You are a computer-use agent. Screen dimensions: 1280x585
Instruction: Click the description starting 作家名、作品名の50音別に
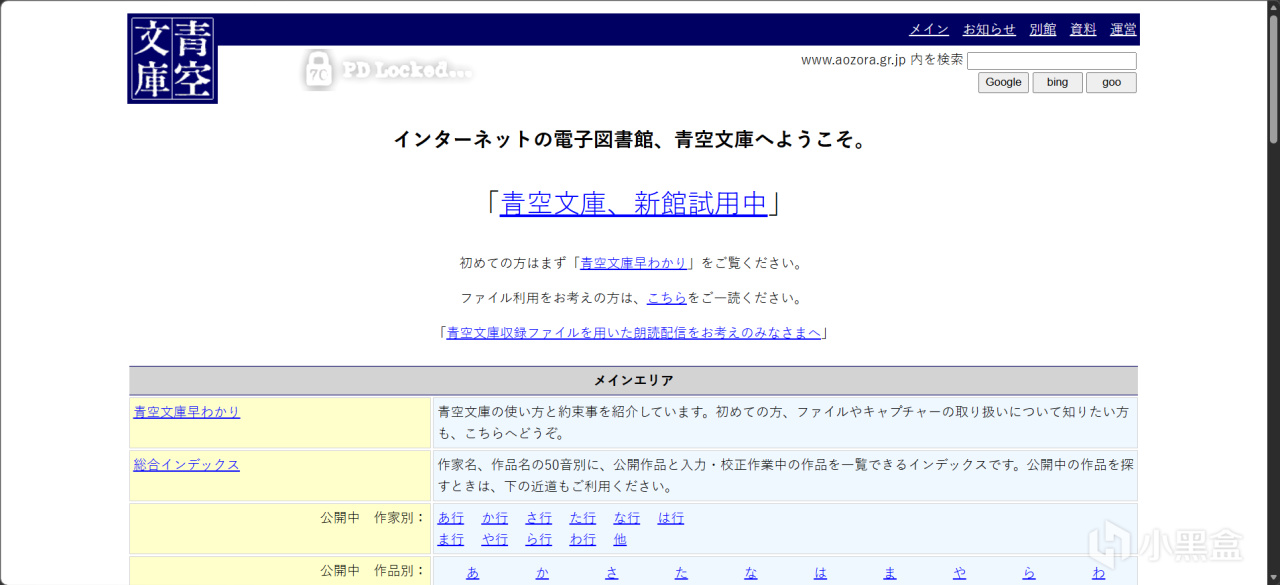tap(786, 475)
